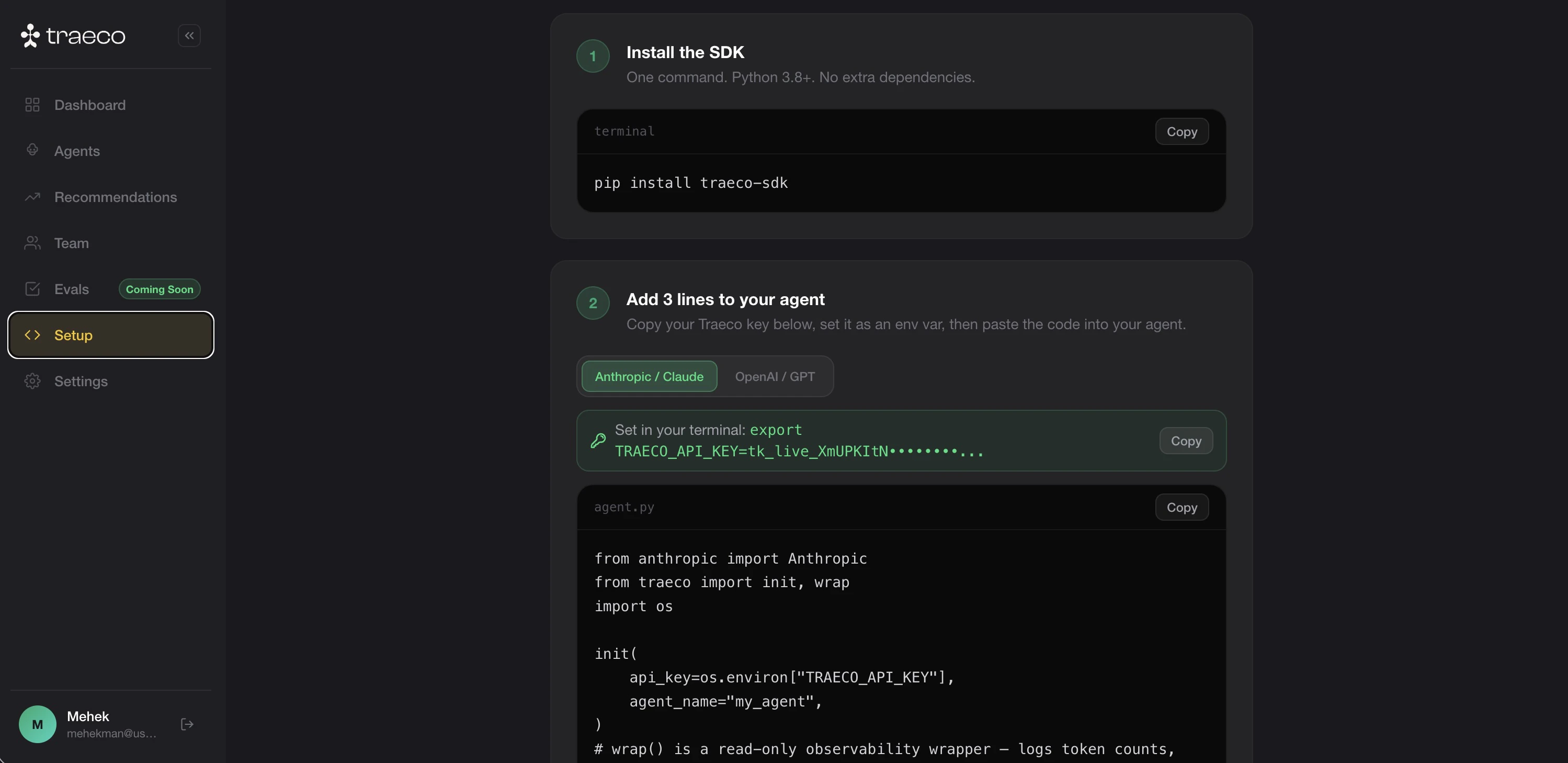Navigate to the Team page

(111, 243)
